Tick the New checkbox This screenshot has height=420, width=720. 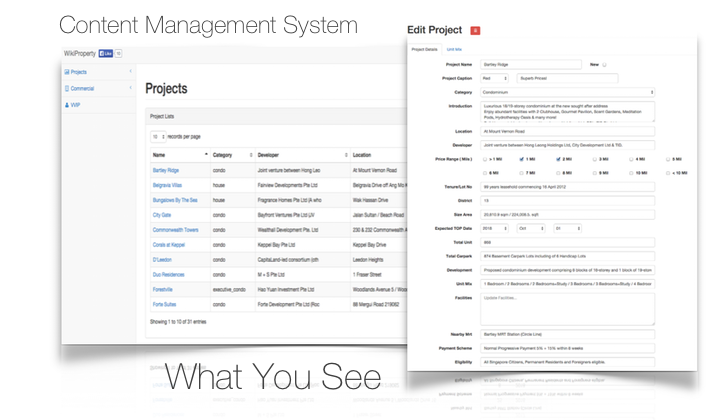(604, 65)
